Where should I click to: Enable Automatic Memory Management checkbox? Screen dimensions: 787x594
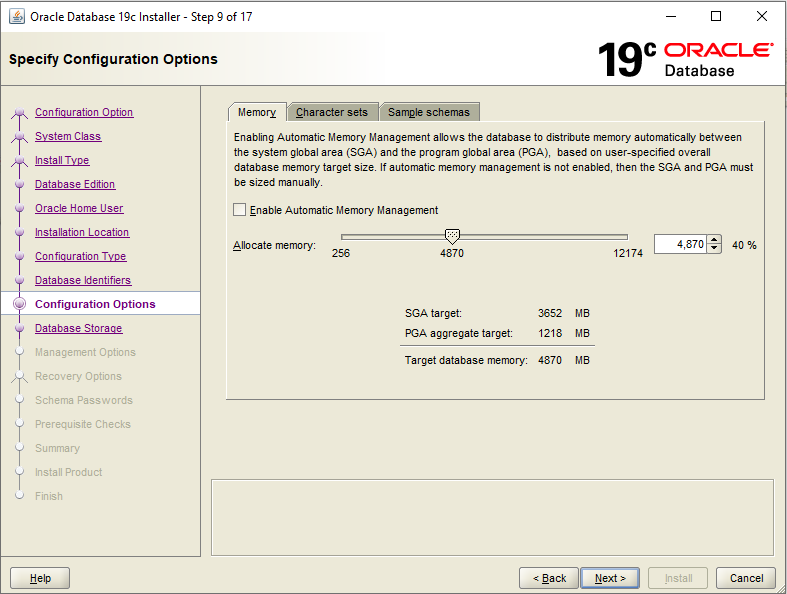pyautogui.click(x=239, y=210)
